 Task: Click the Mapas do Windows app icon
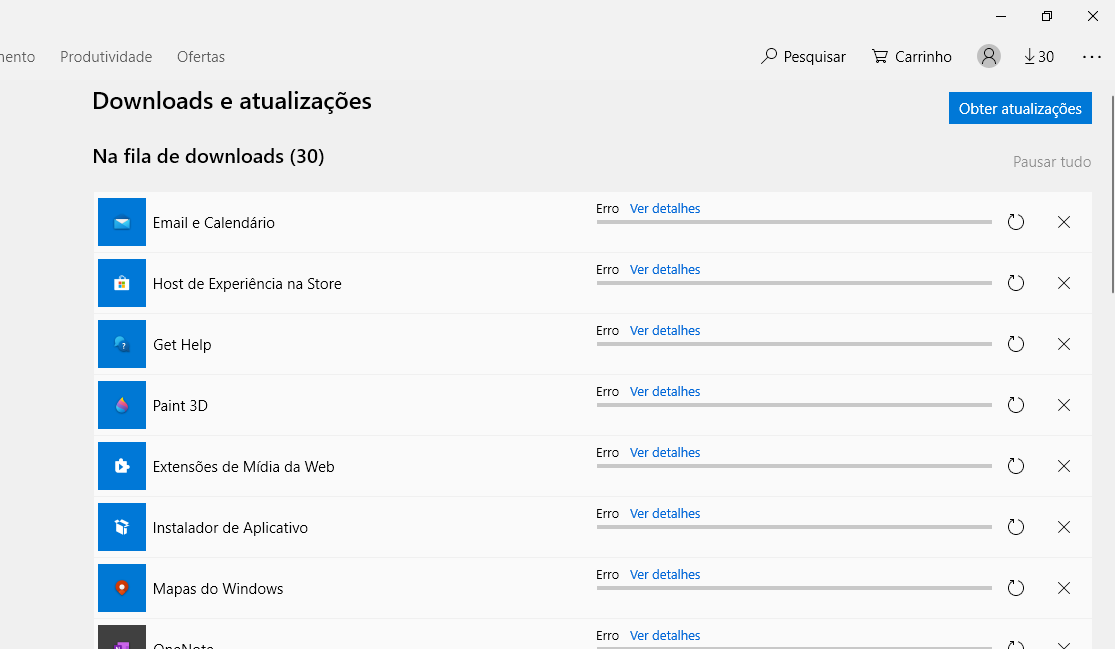coord(122,588)
